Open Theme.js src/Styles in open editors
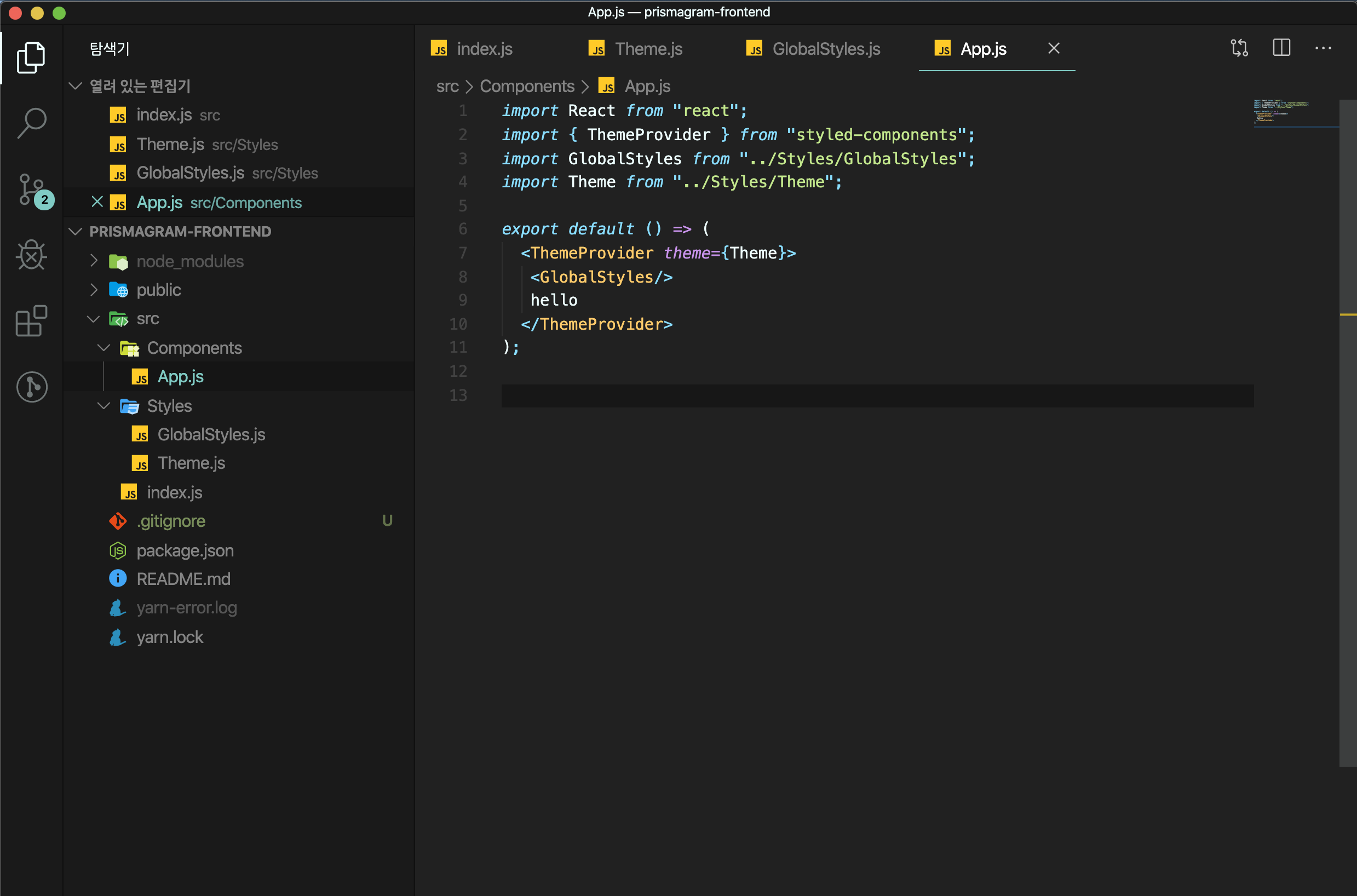The image size is (1357, 896). click(239, 145)
